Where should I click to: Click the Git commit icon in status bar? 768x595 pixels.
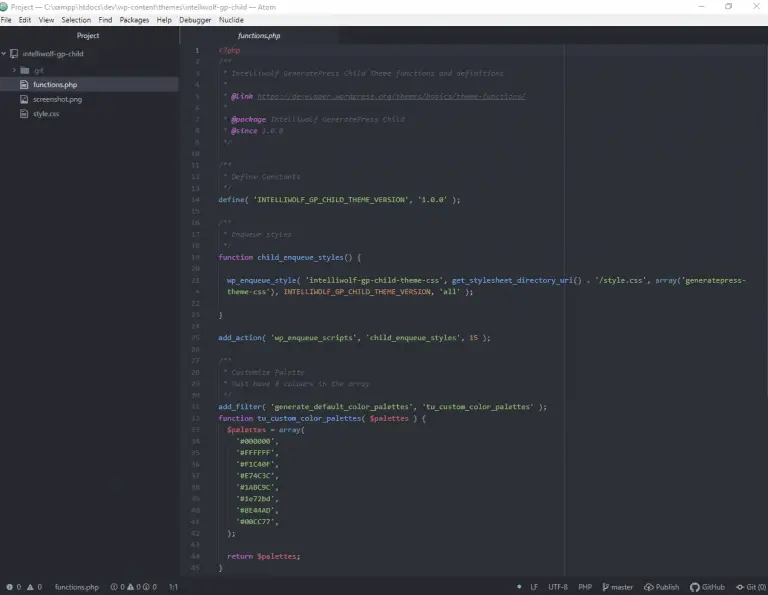pyautogui.click(x=740, y=587)
